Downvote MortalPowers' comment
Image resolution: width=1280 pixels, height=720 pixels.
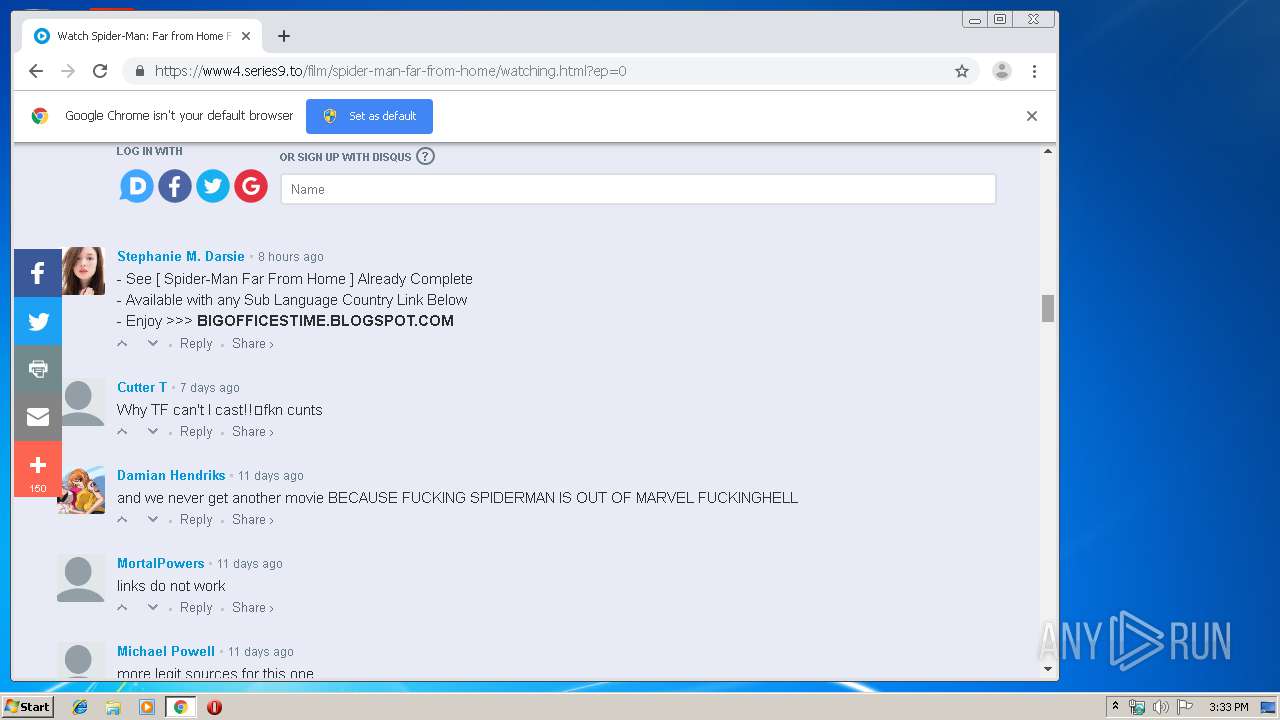[x=153, y=607]
